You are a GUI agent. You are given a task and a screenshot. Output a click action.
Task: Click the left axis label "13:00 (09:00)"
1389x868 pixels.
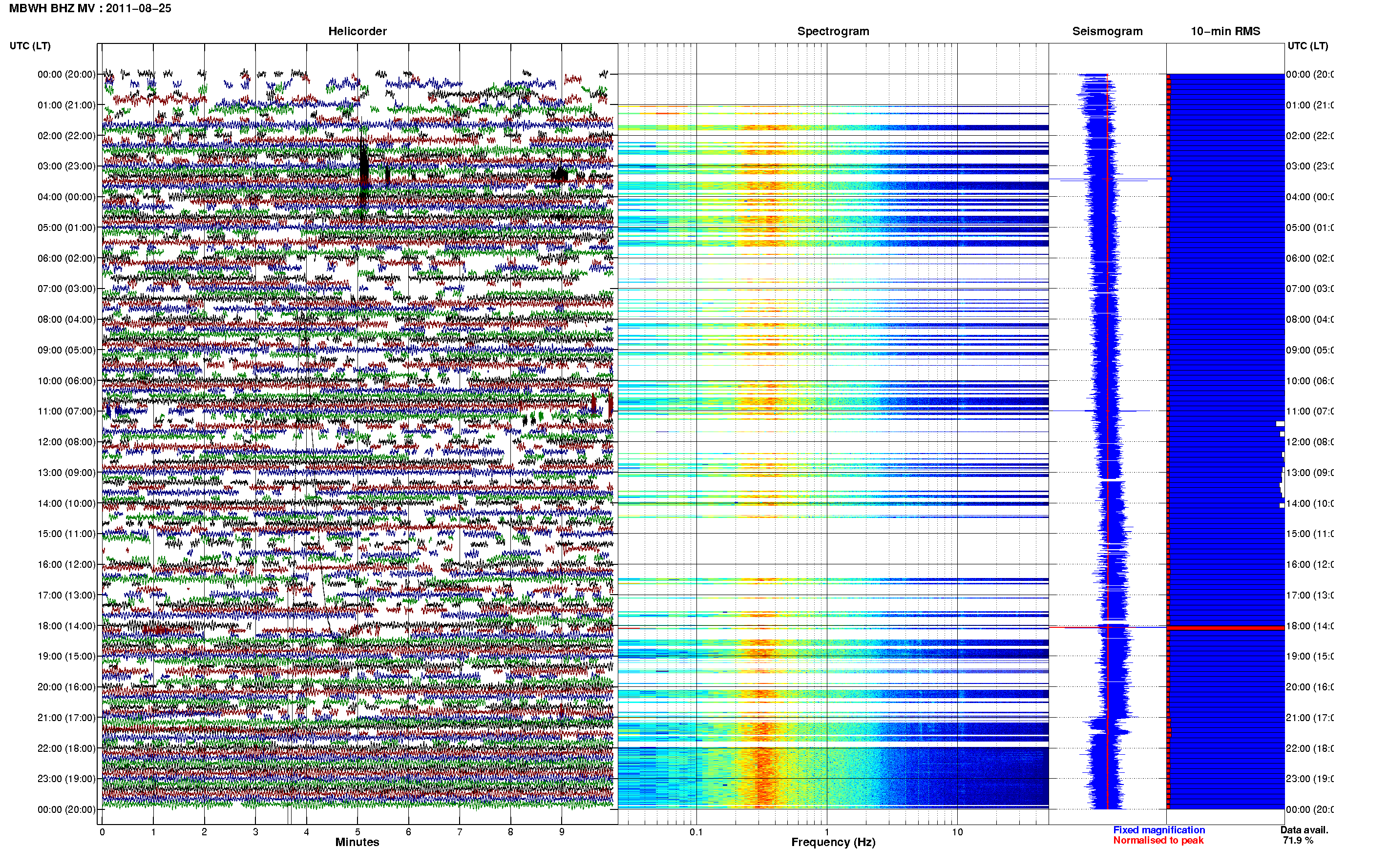(66, 473)
